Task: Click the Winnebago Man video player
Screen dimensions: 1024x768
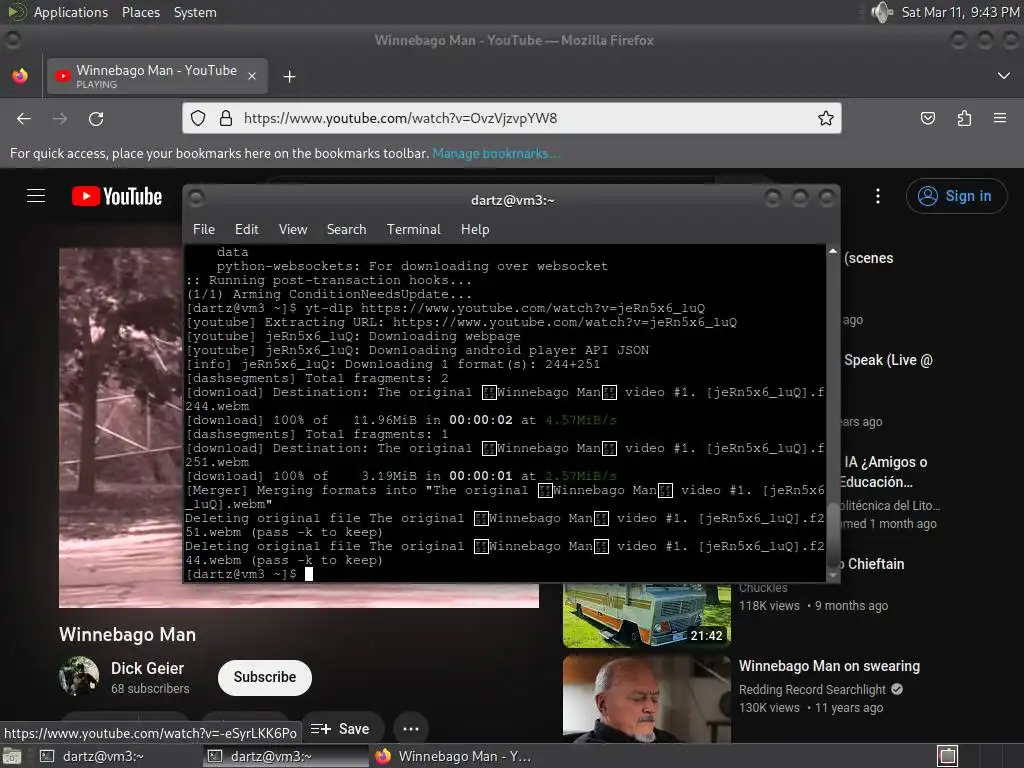Action: click(x=121, y=428)
